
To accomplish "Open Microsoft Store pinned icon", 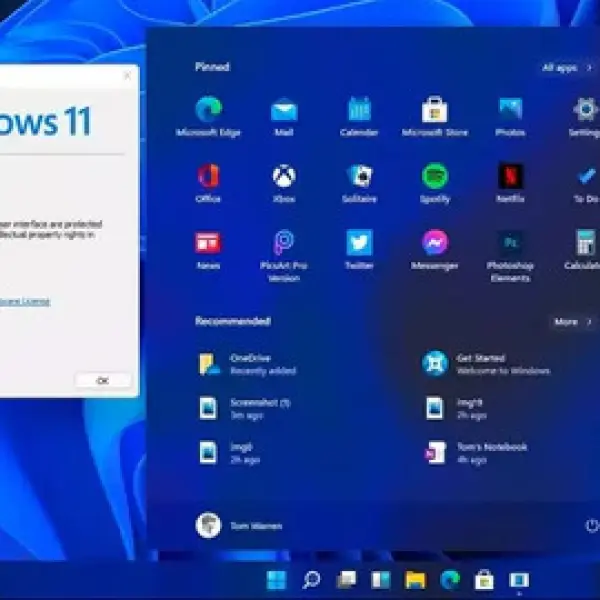I will point(435,110).
